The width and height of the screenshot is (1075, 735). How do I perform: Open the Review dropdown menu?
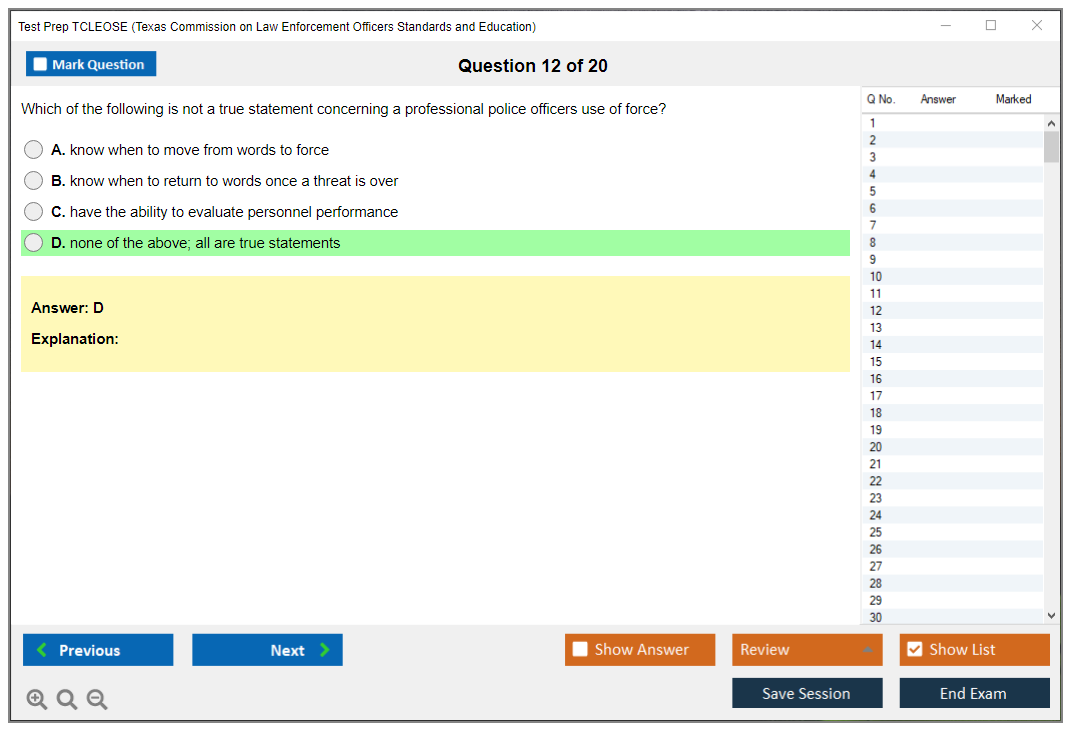807,650
